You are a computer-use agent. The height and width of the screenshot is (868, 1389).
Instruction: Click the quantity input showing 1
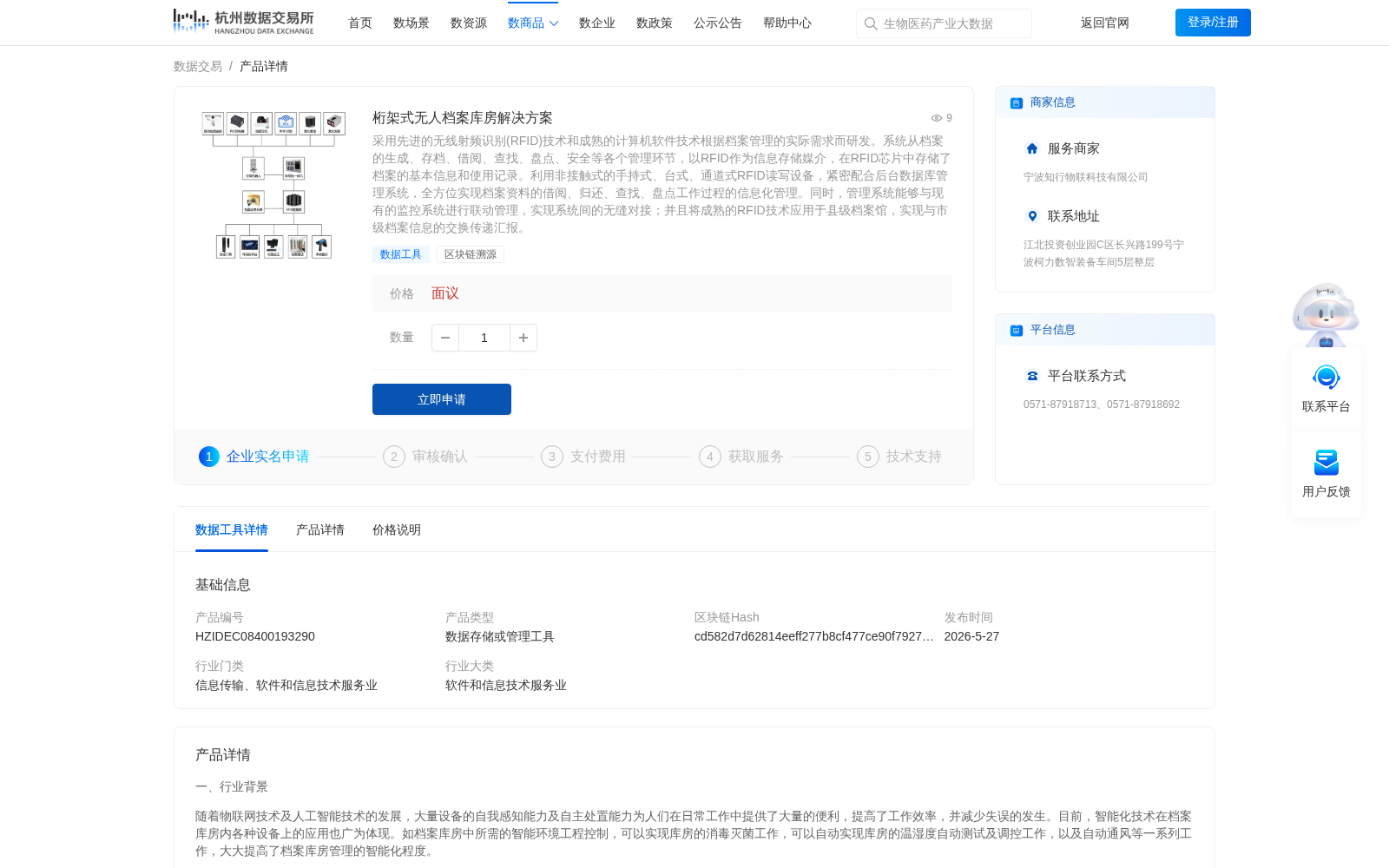(x=484, y=338)
